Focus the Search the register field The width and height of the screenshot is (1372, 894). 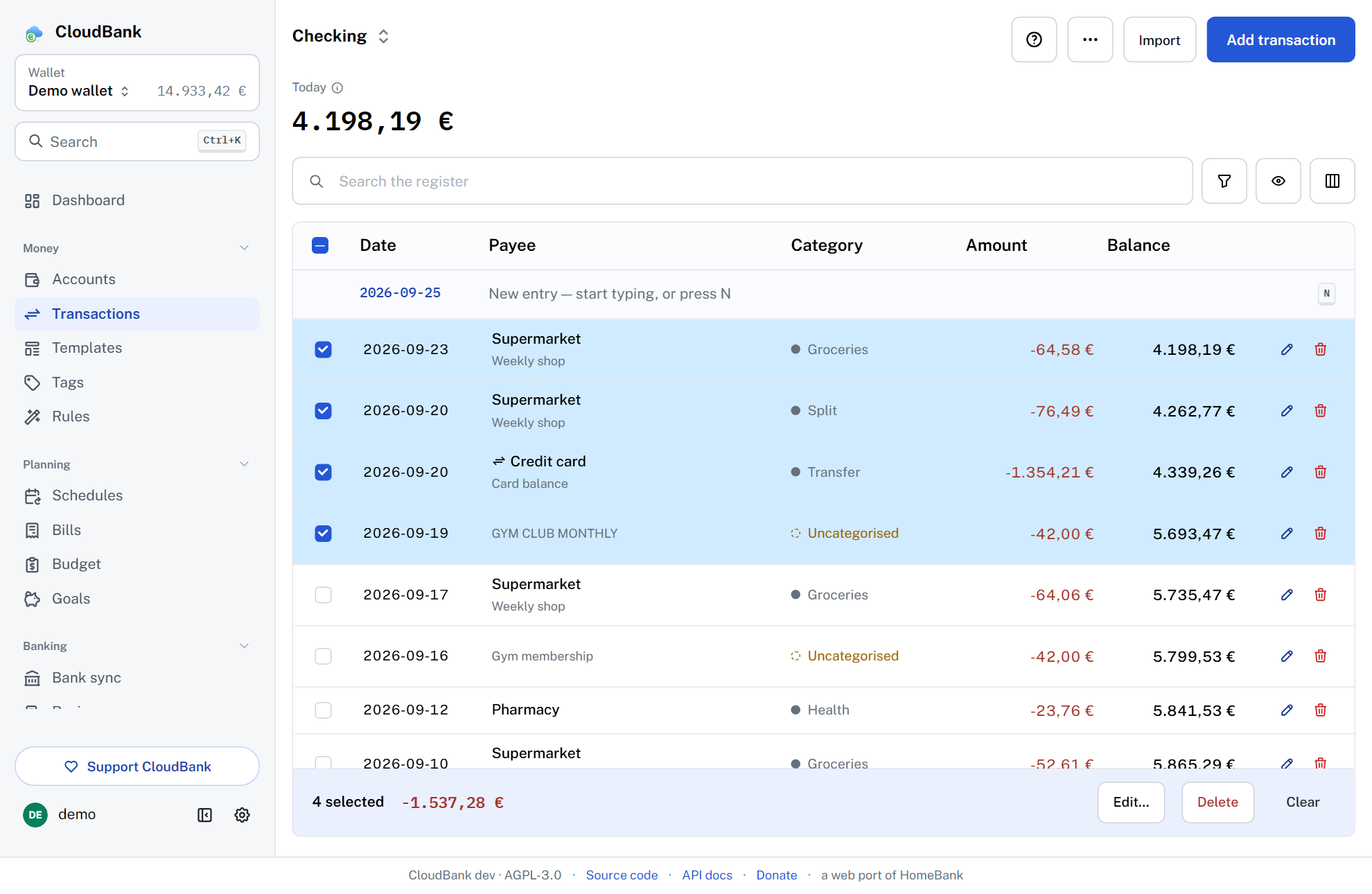click(742, 181)
